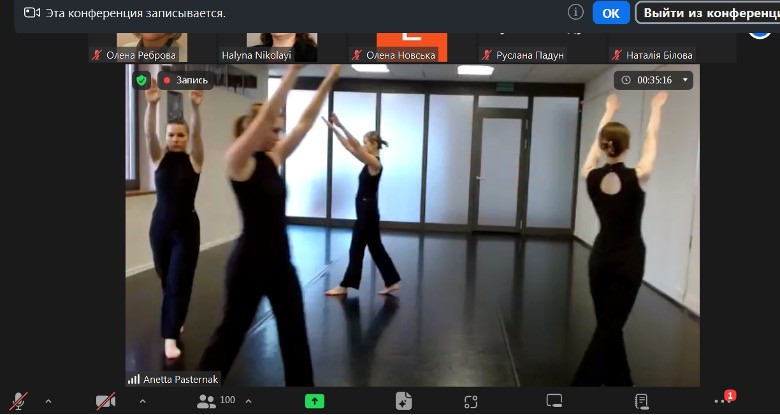Click the muted mic icon of Олена Реброва

tap(97, 55)
